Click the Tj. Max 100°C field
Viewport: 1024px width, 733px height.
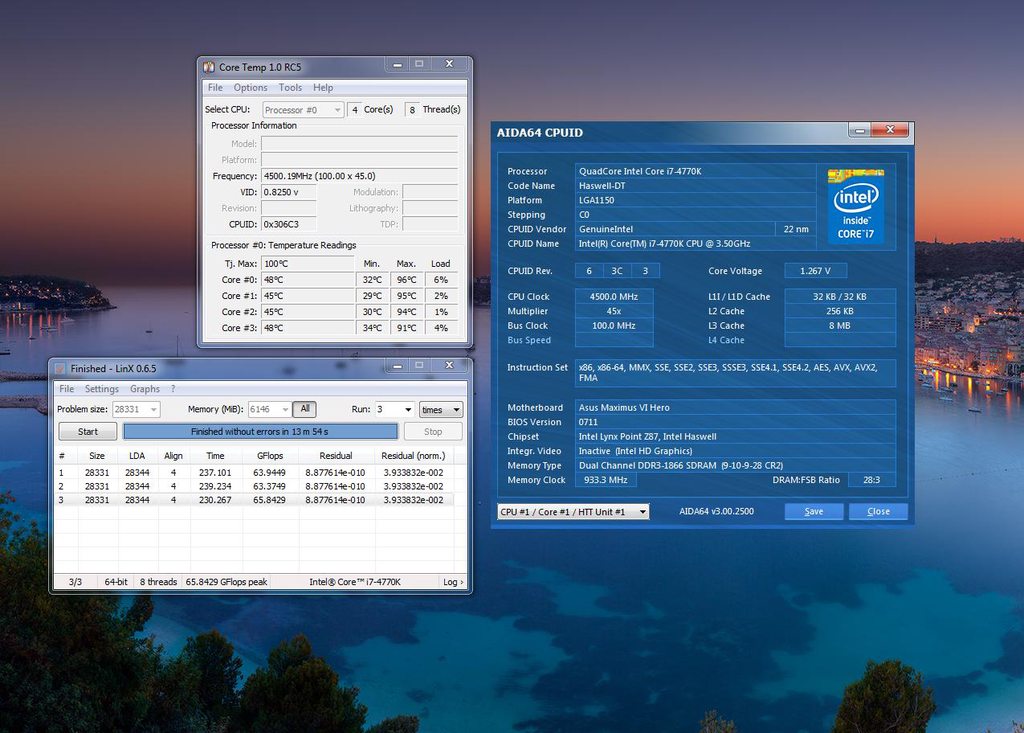pos(308,263)
